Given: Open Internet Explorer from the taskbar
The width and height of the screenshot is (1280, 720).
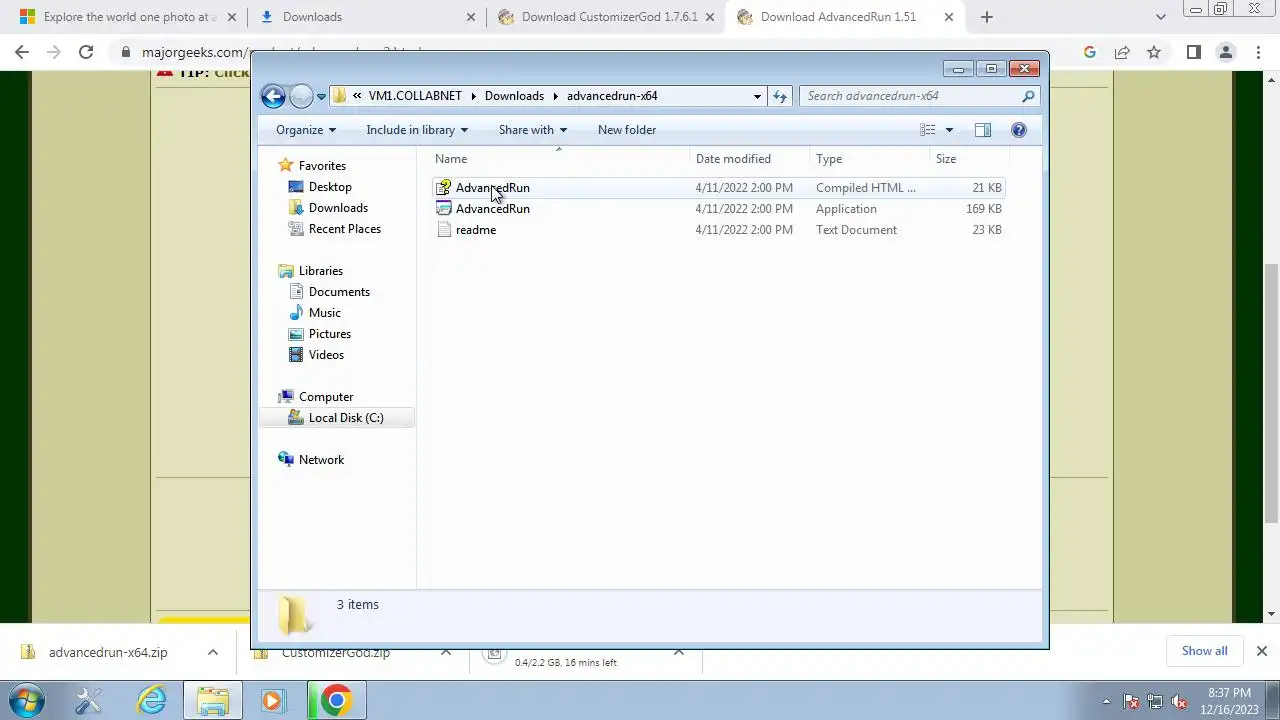Looking at the screenshot, I should (x=152, y=701).
